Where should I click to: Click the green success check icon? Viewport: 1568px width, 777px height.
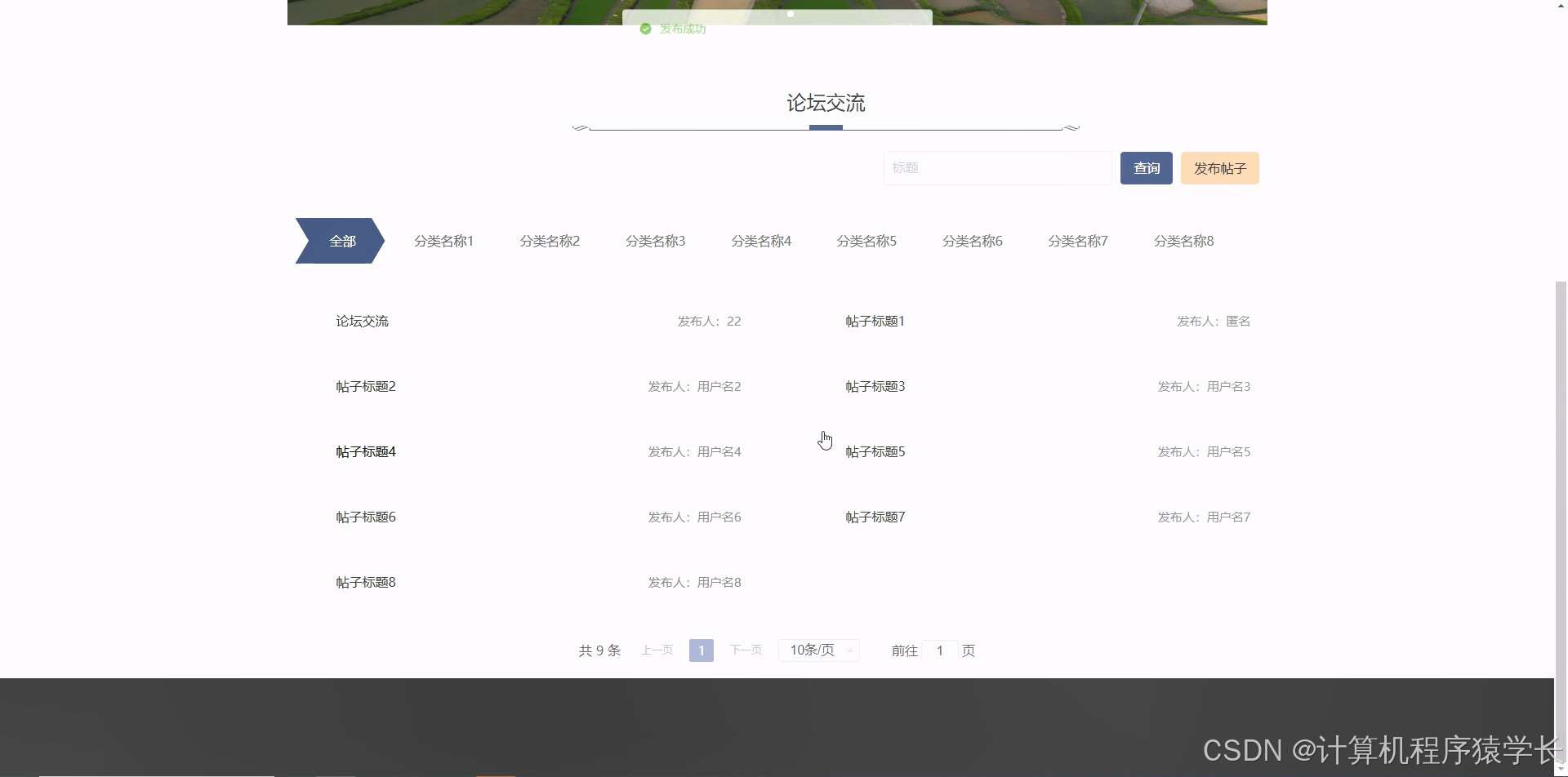(645, 29)
